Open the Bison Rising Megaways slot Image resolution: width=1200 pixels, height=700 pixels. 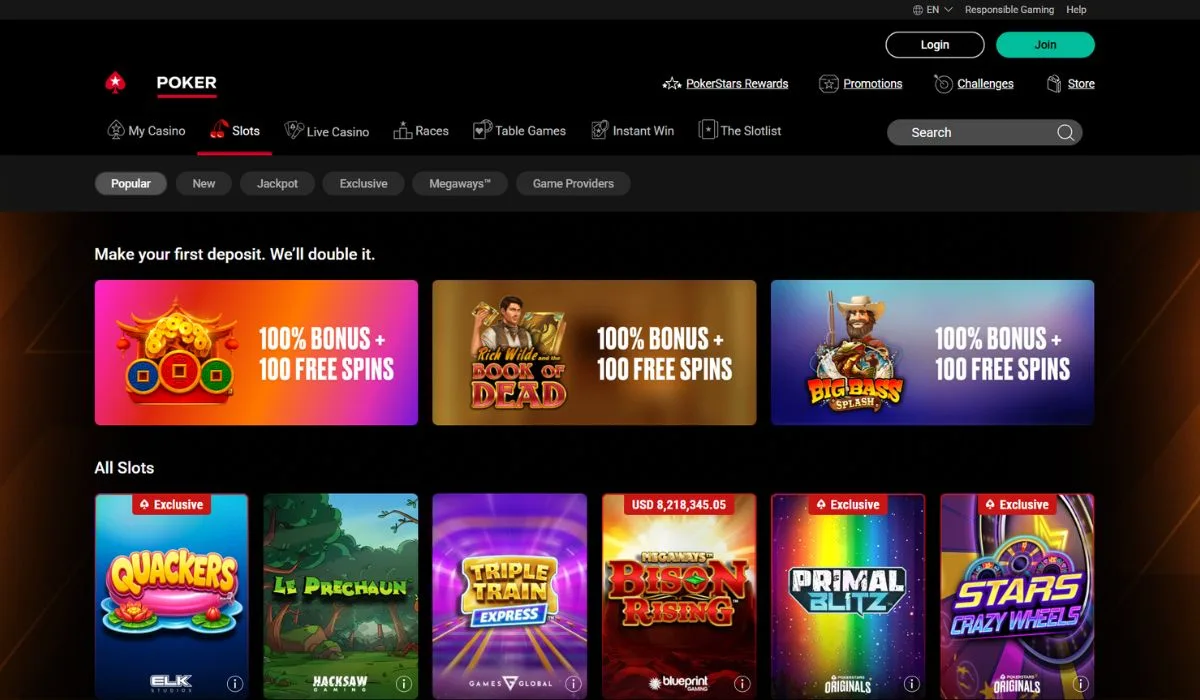tap(678, 596)
